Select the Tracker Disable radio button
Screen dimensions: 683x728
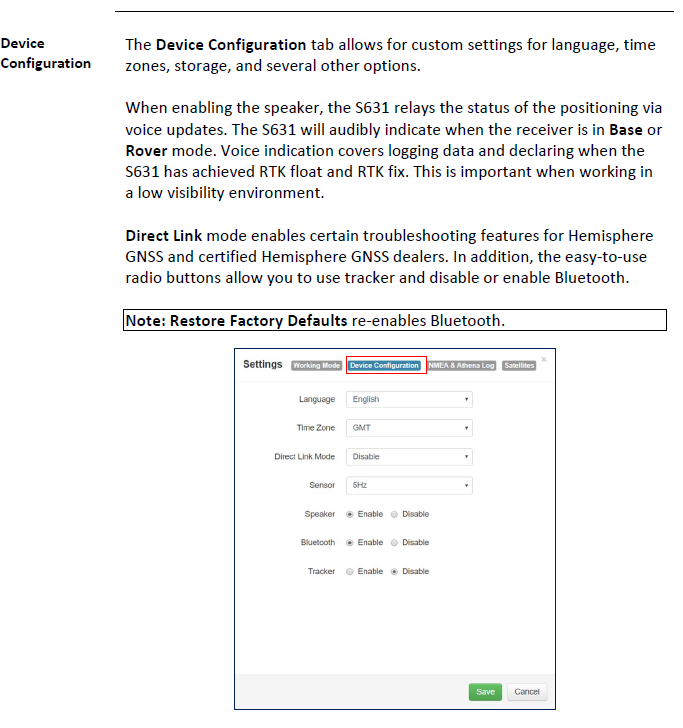pyautogui.click(x=394, y=572)
